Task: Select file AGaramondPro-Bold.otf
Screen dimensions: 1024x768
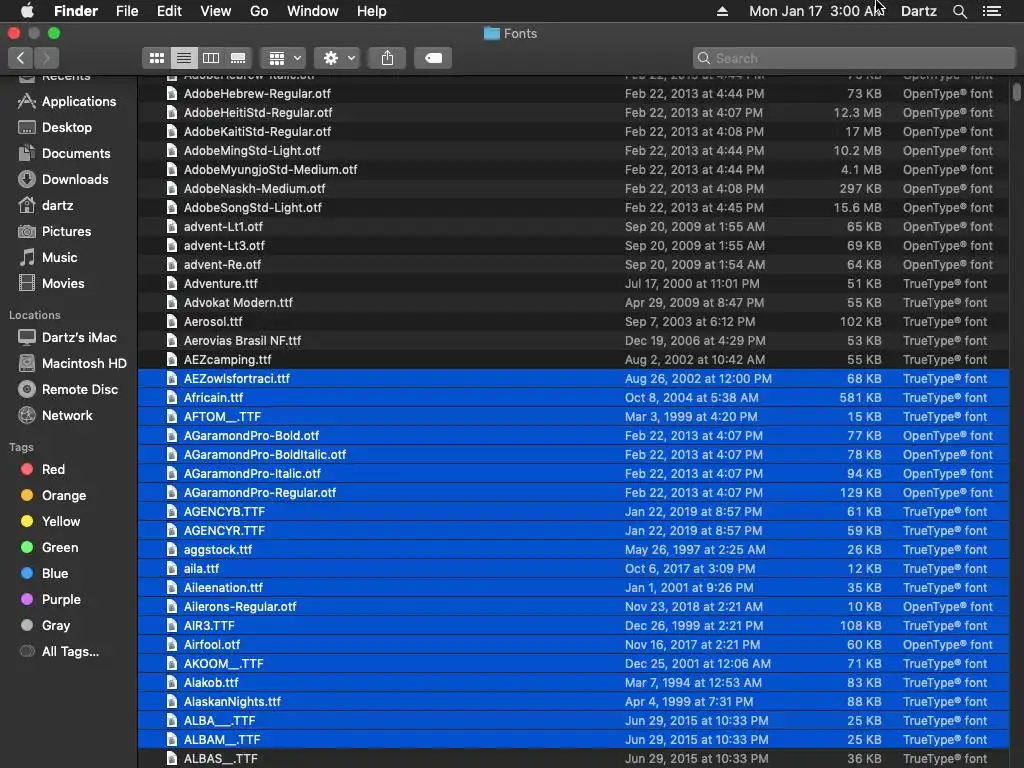Action: pos(573,436)
